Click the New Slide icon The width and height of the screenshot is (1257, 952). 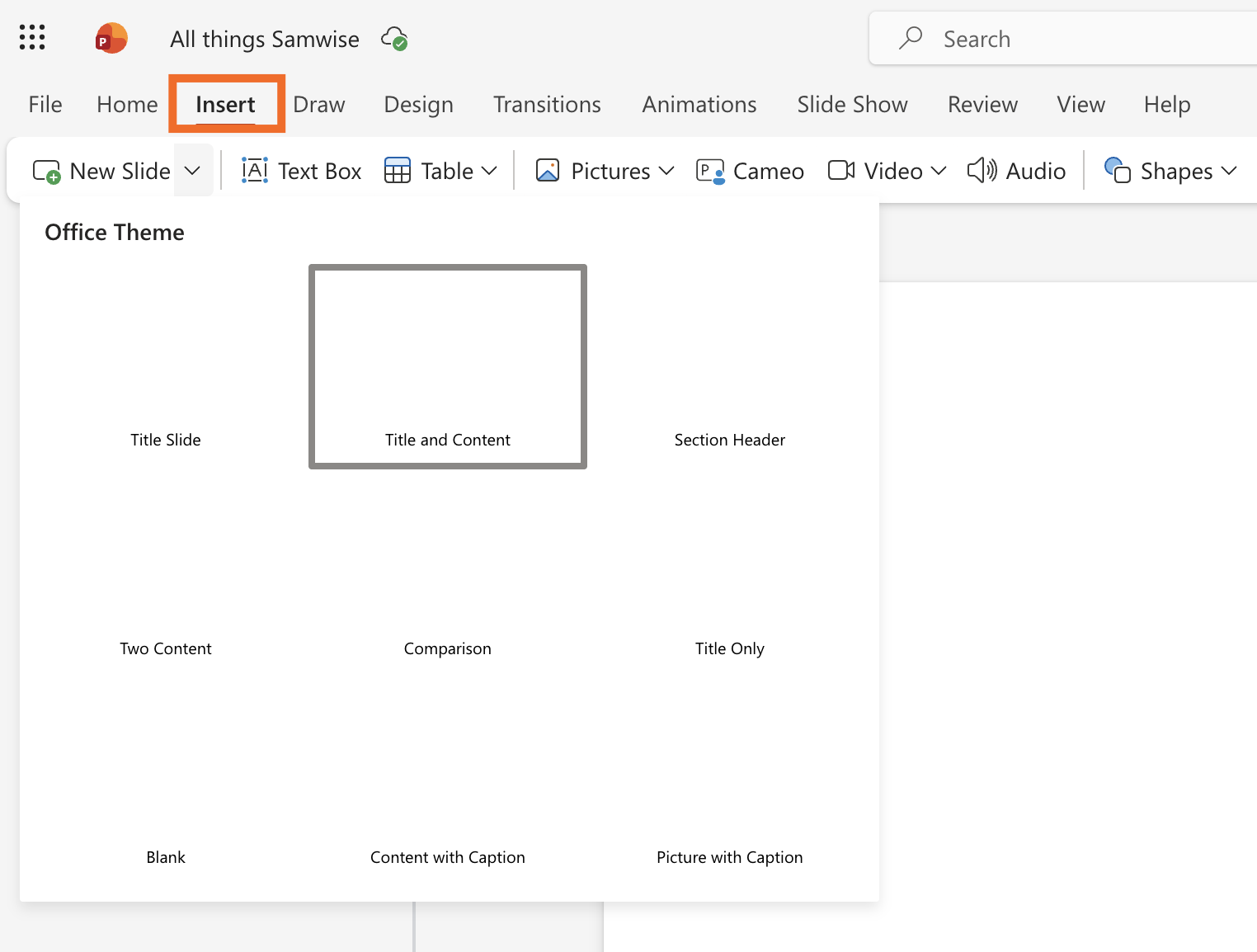pos(47,172)
